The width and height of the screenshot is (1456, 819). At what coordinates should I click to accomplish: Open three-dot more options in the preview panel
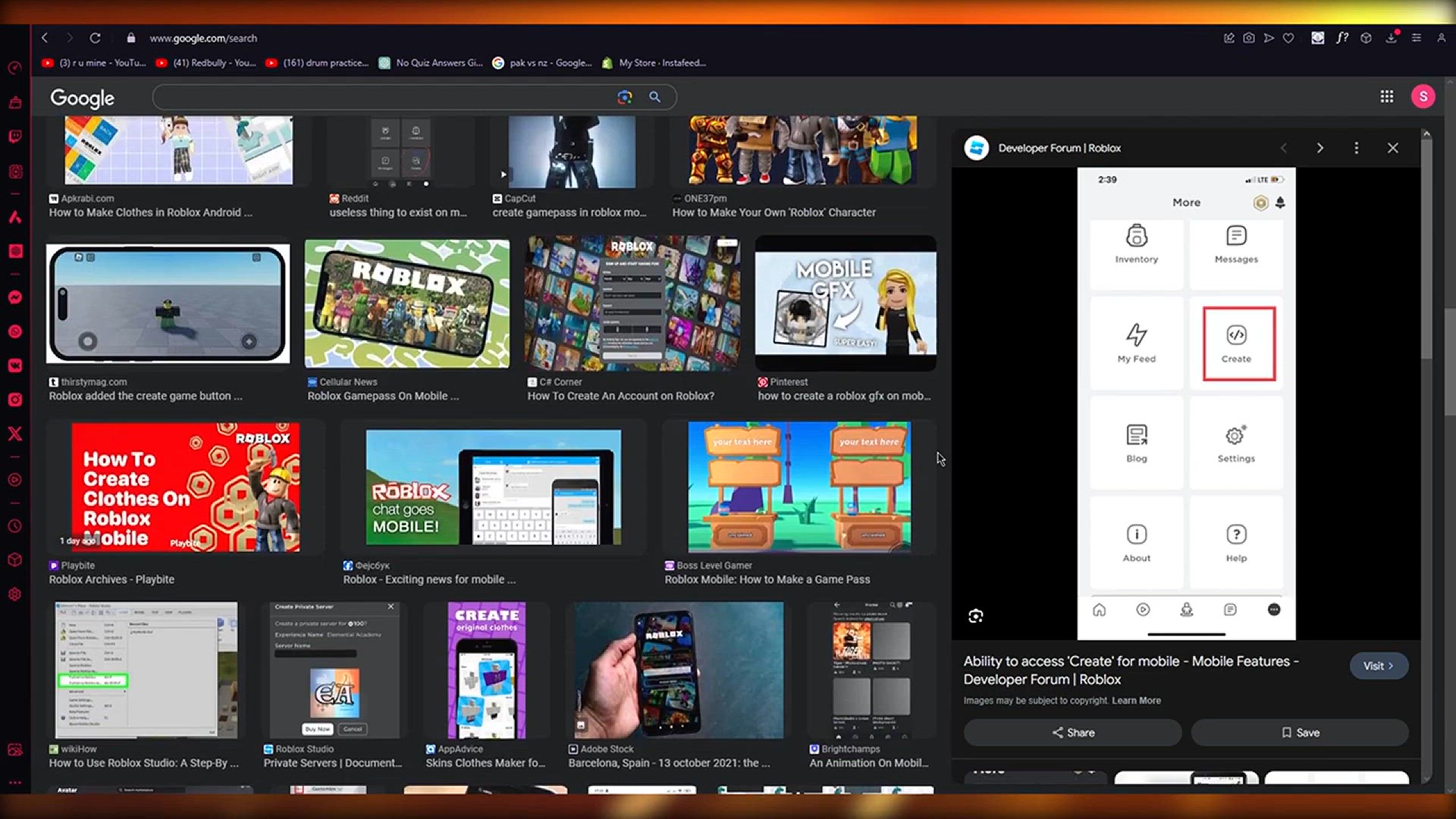tap(1356, 148)
